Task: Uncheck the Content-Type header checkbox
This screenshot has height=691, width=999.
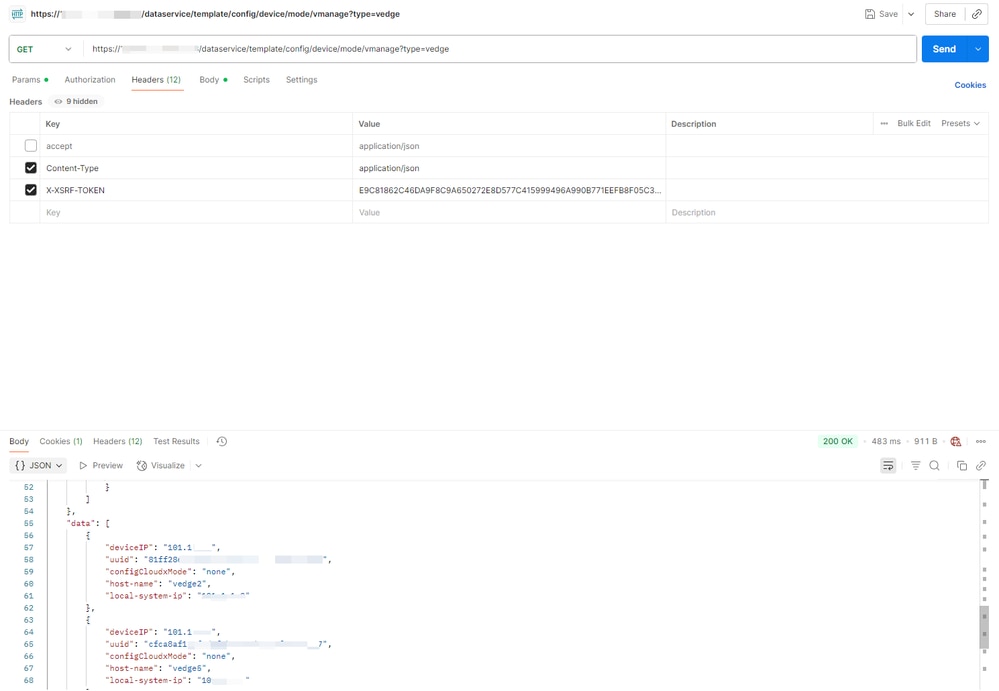Action: coord(31,168)
